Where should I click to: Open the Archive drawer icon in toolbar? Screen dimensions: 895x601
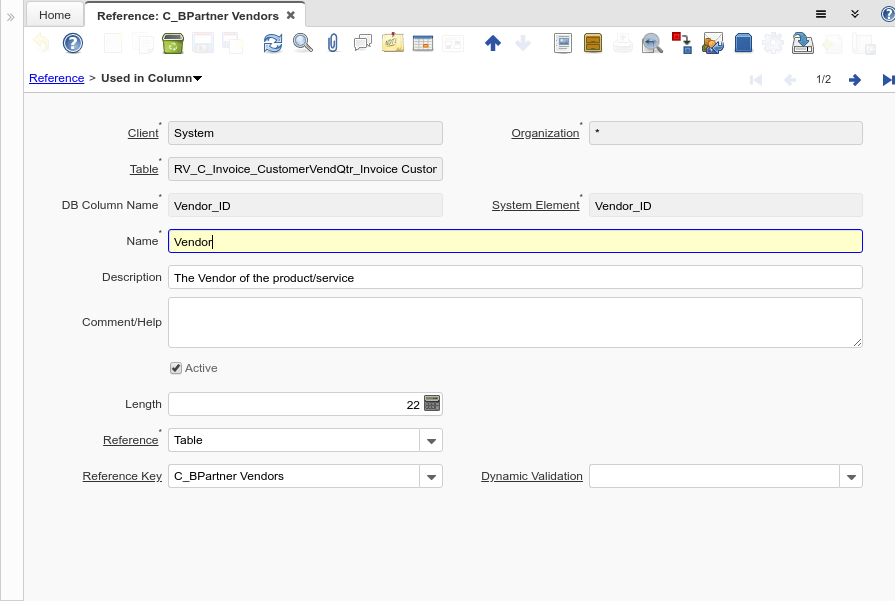(593, 43)
